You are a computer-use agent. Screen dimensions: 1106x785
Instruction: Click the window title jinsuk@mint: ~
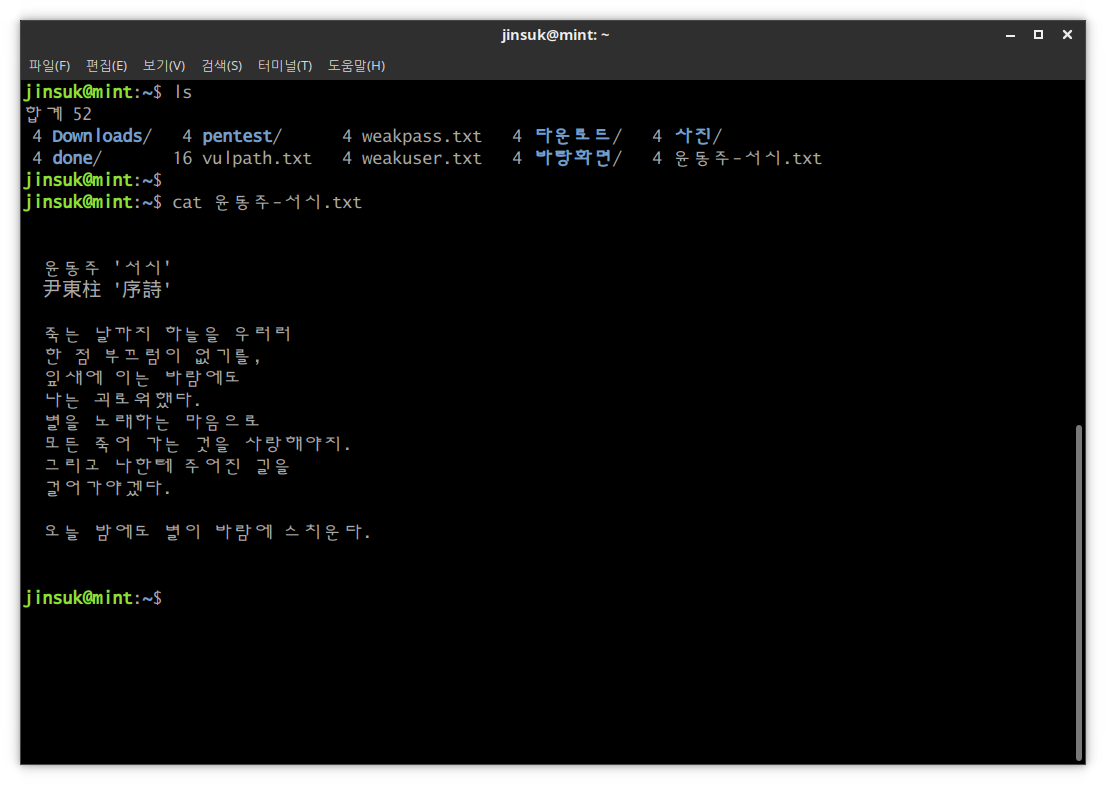(x=555, y=35)
